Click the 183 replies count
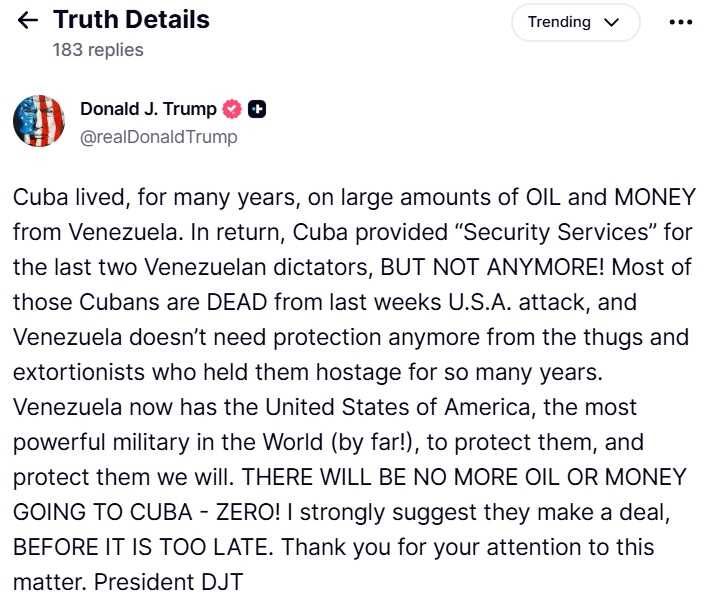716x606 pixels. tap(98, 49)
